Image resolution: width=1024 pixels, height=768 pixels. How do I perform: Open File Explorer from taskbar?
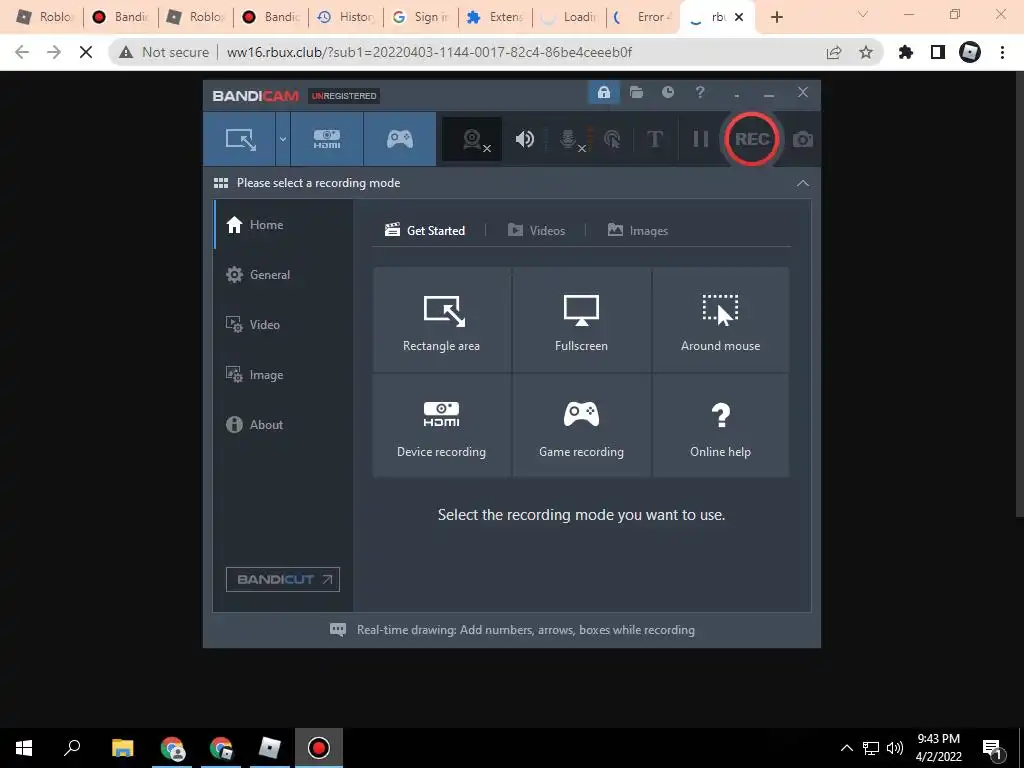(122, 748)
